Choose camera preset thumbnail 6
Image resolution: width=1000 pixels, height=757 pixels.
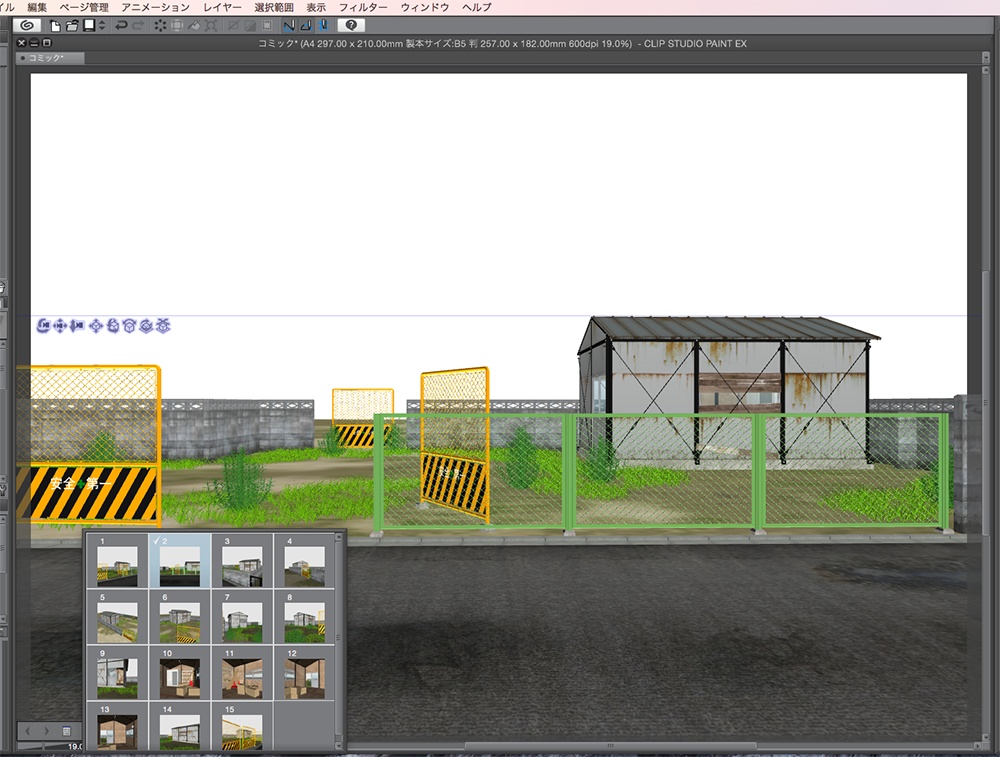(180, 617)
